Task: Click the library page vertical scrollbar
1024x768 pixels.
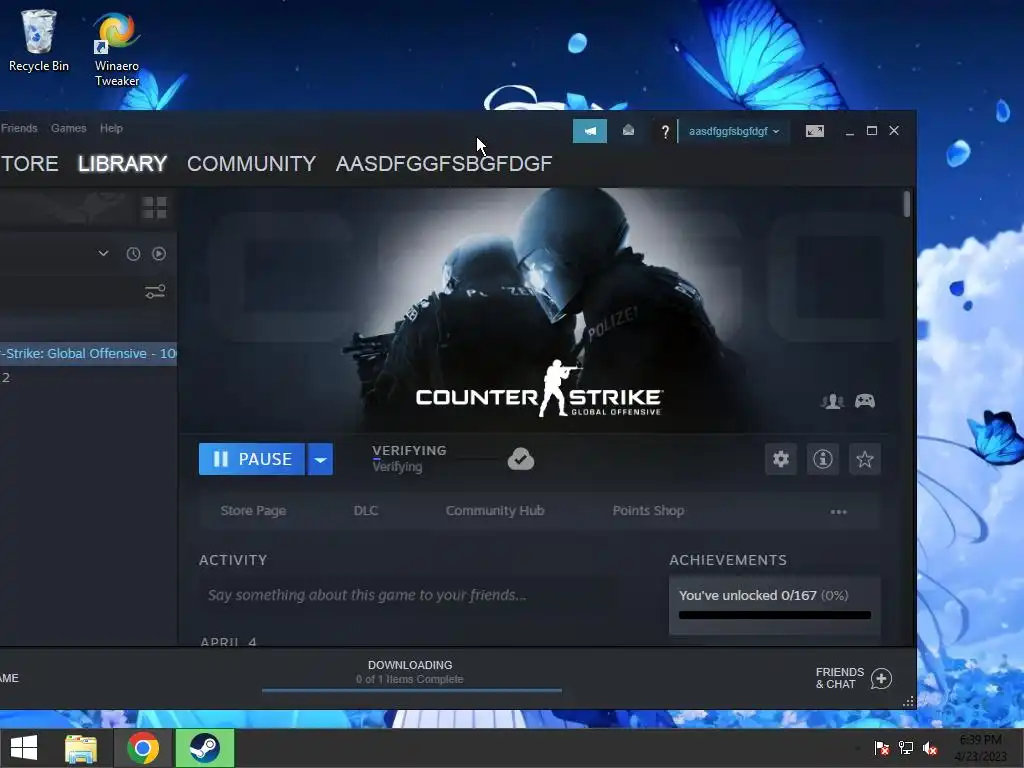Action: tap(906, 204)
